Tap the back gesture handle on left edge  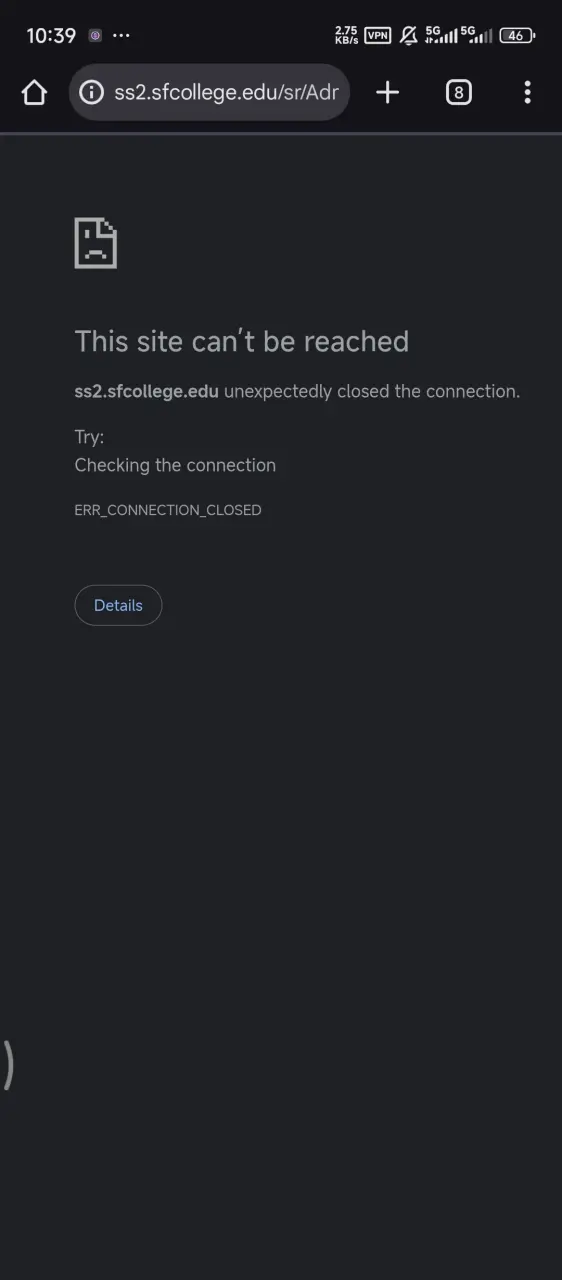pyautogui.click(x=7, y=1064)
